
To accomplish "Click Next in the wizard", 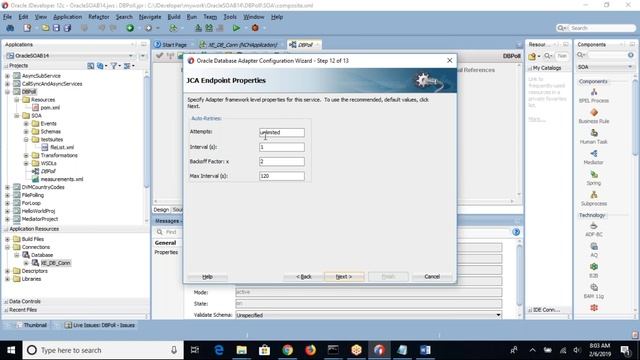I will pos(344,277).
